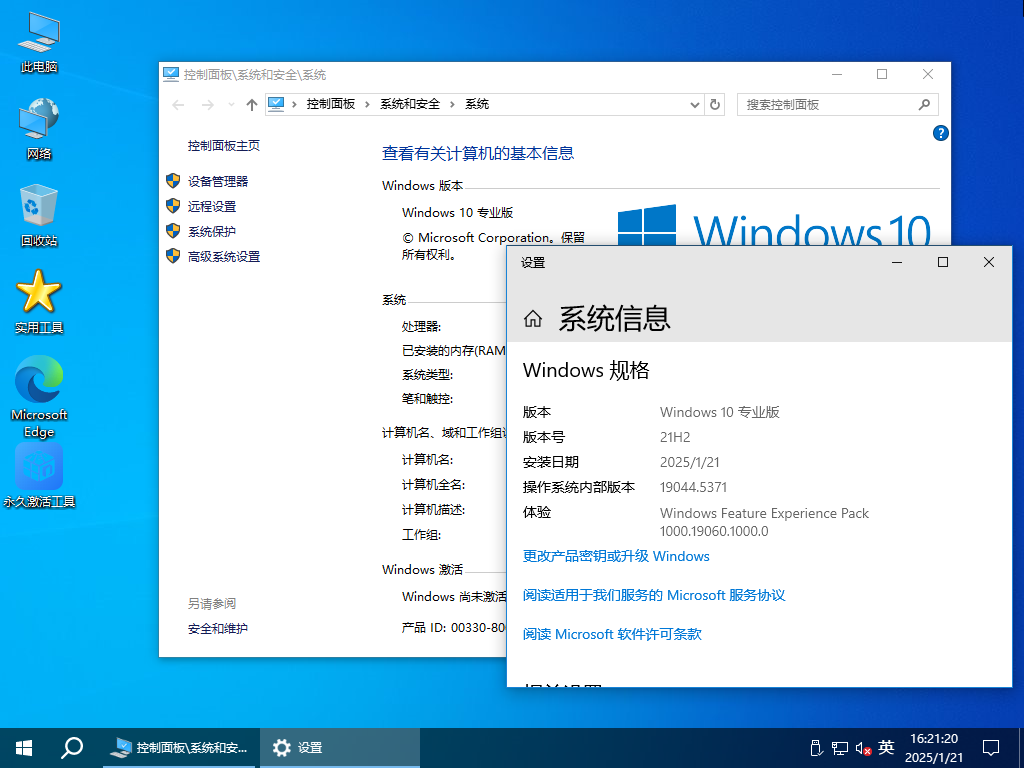Click shield icon beside 高级系统设置
Image resolution: width=1024 pixels, height=768 pixels.
click(x=173, y=256)
